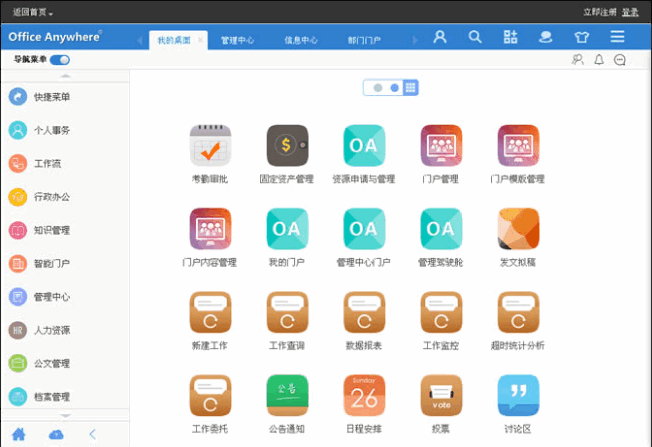The image size is (652, 447).
Task: Switch to the 信息中心 tab
Action: [301, 40]
